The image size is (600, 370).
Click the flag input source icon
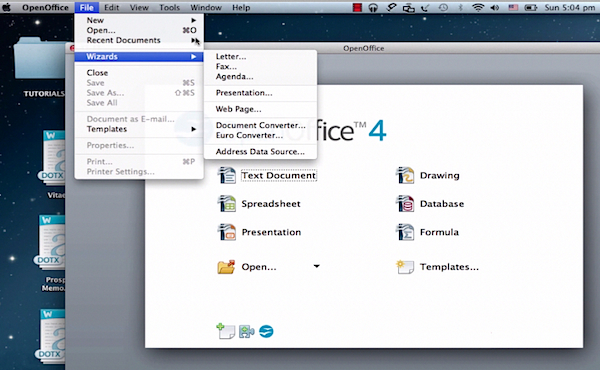[x=513, y=8]
